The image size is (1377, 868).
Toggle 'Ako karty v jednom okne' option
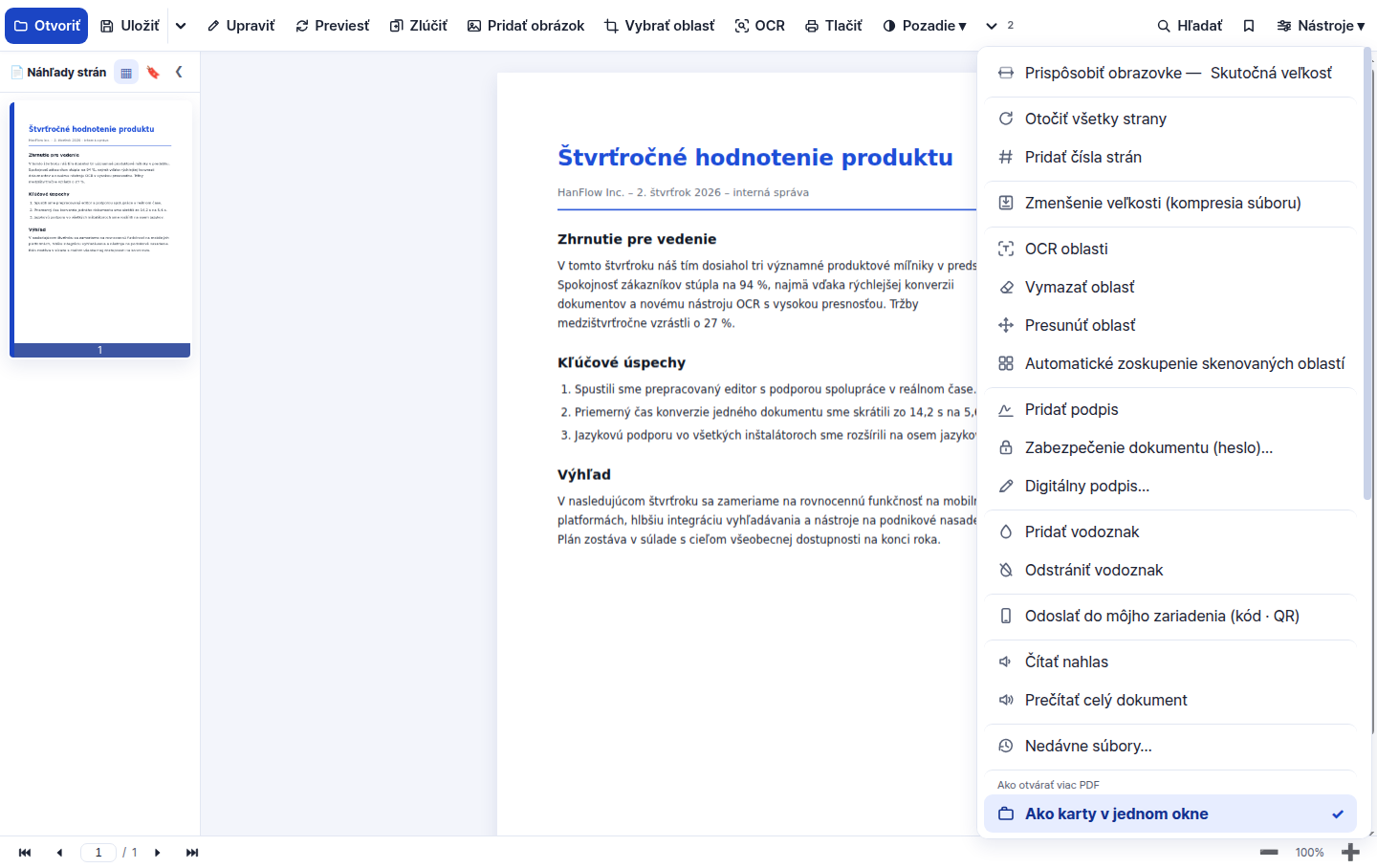(x=1170, y=814)
